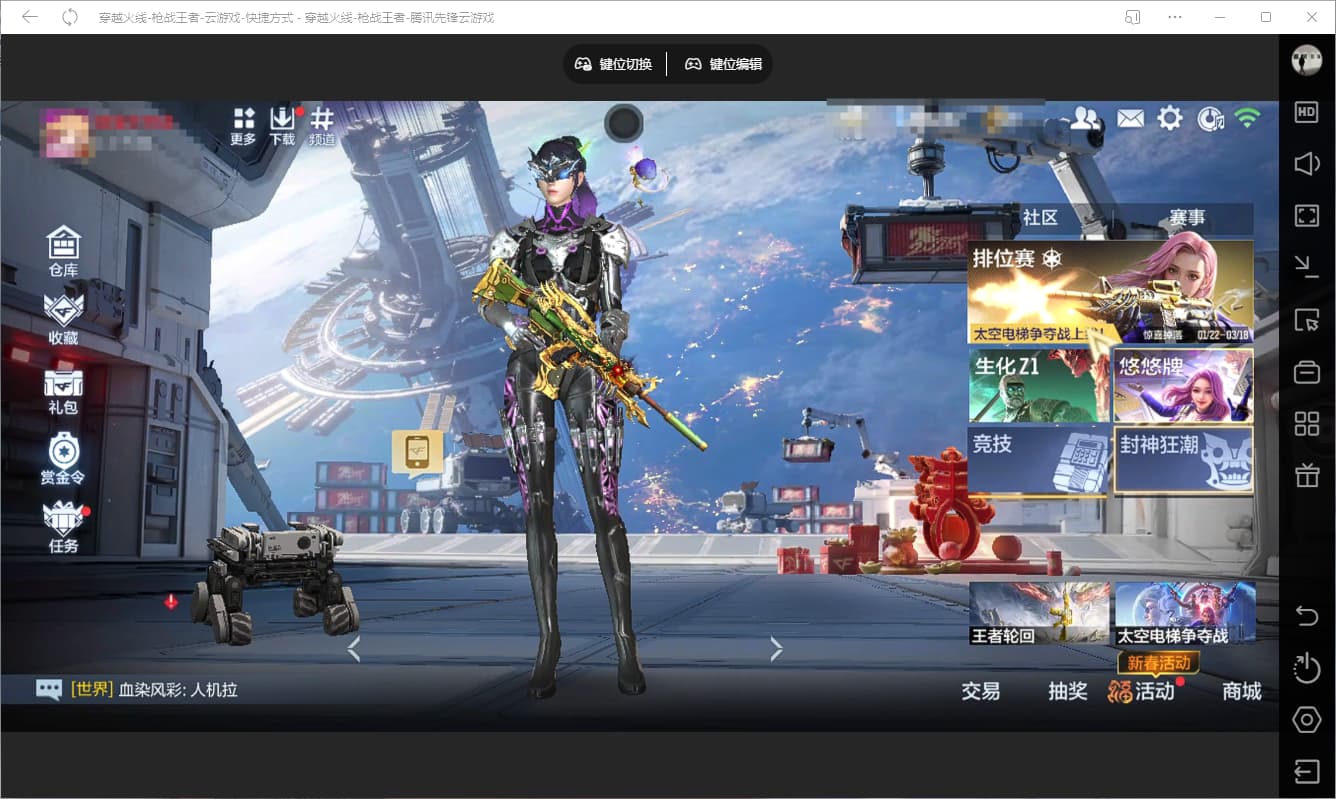Click the HD quality icon in sidebar
This screenshot has width=1336, height=799.
click(x=1307, y=112)
